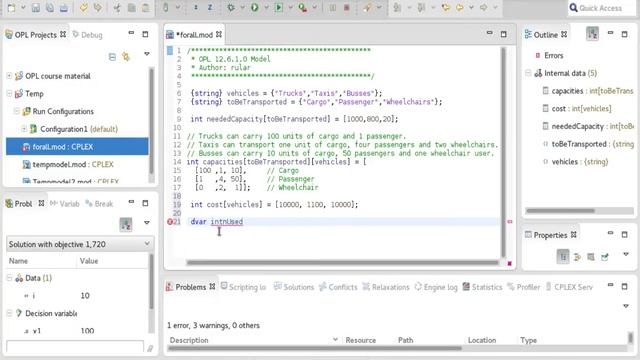This screenshot has width=640, height=360.
Task: Click the Save toolbar icon
Action: coord(36,7)
